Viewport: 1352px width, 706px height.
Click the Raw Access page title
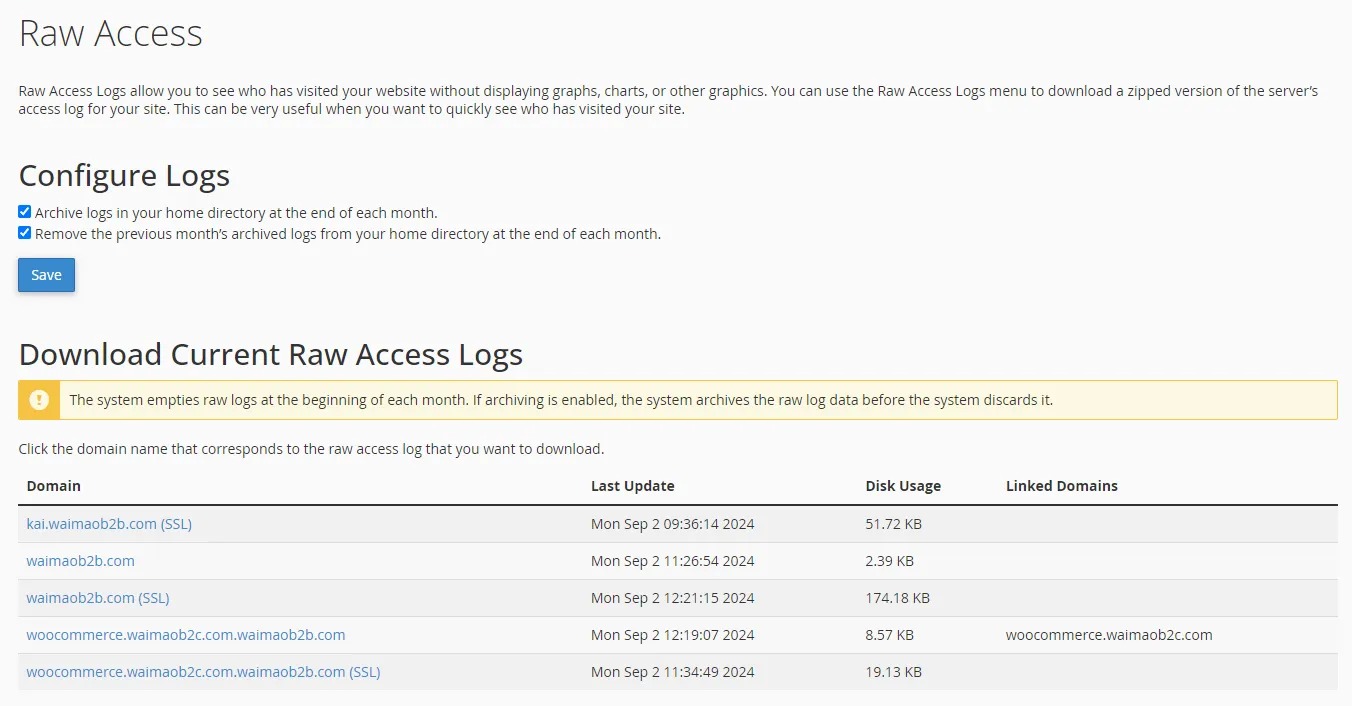pyautogui.click(x=110, y=33)
